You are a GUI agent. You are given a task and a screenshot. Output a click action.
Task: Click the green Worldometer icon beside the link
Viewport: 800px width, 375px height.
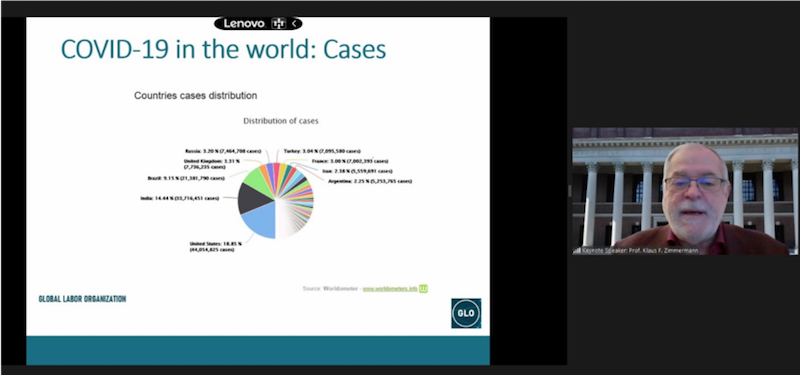423,289
